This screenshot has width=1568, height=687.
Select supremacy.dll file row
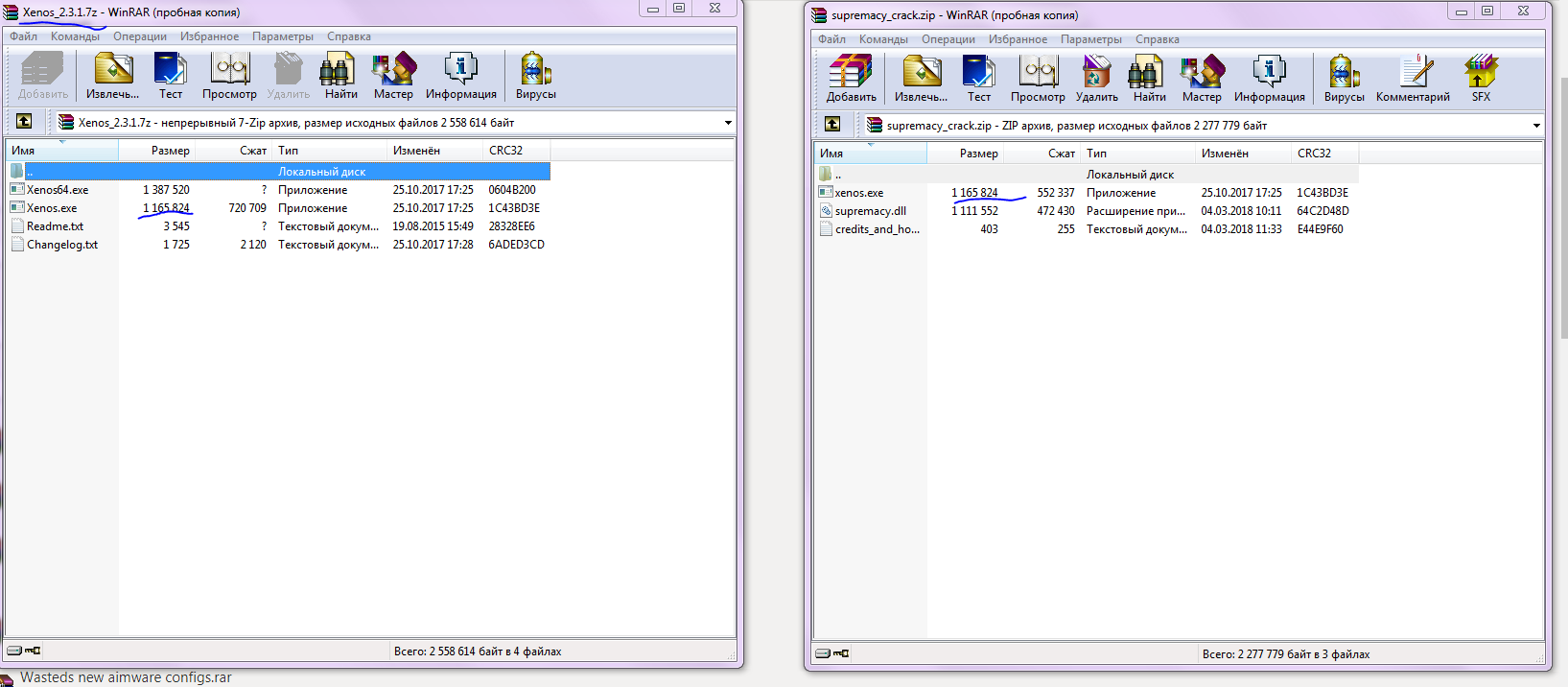(1088, 211)
